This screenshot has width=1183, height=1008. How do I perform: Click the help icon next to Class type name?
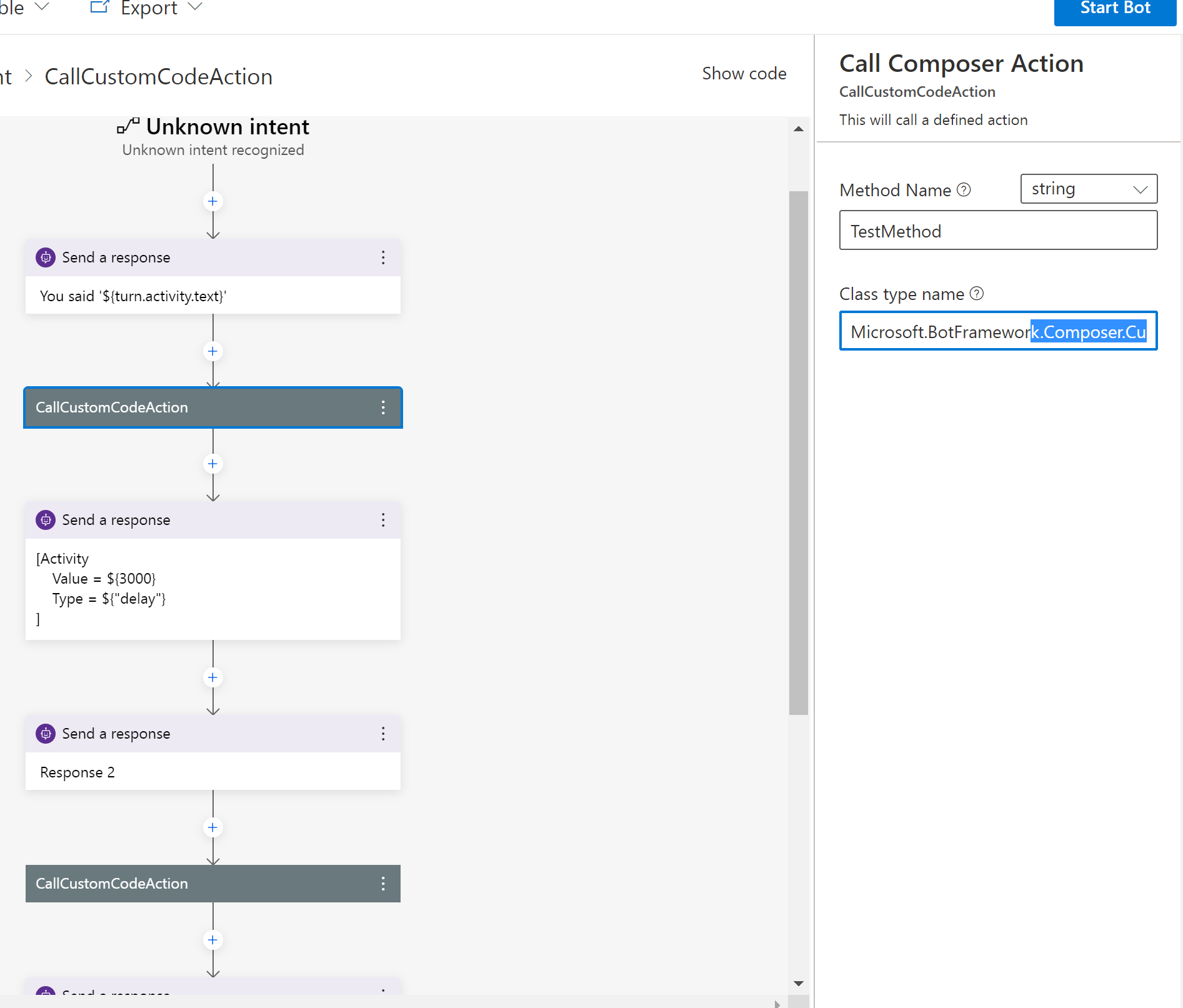[x=976, y=293]
